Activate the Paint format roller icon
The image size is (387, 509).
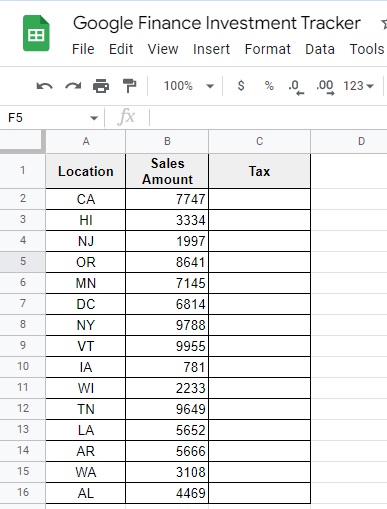pos(130,86)
